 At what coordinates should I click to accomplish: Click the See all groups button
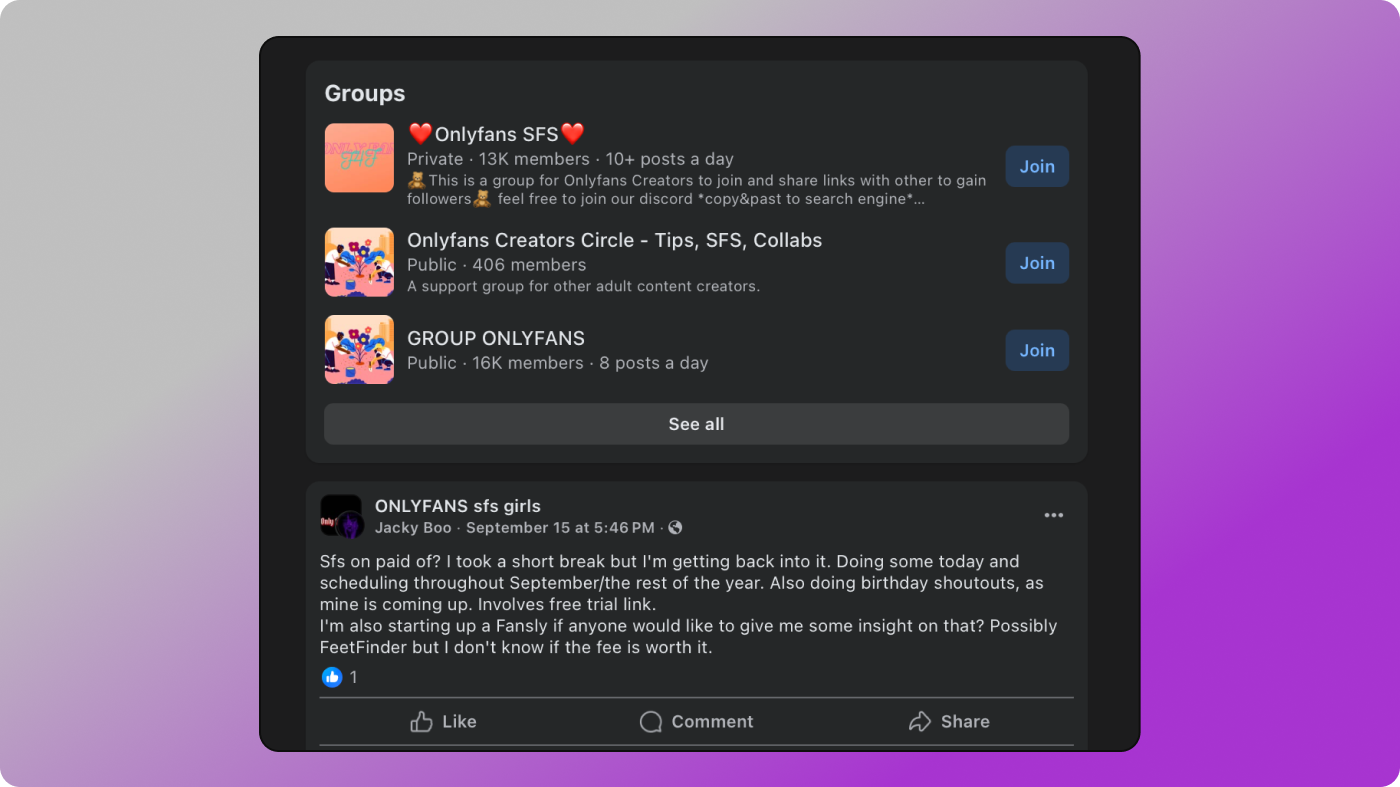696,424
